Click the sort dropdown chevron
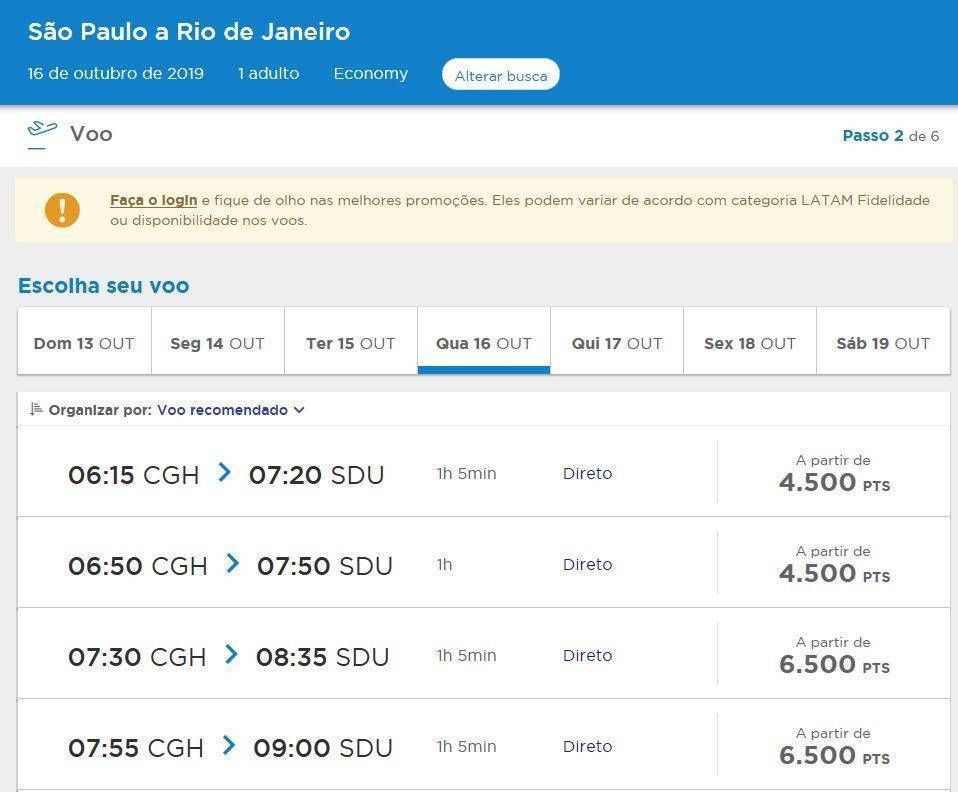 point(299,410)
